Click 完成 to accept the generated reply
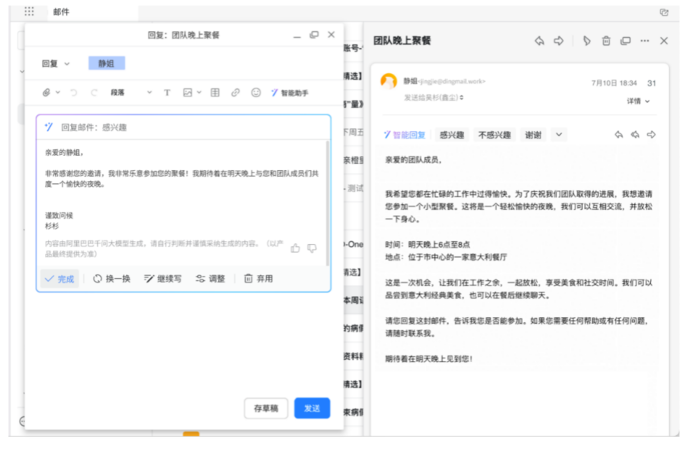The height and width of the screenshot is (459, 699). click(x=59, y=278)
